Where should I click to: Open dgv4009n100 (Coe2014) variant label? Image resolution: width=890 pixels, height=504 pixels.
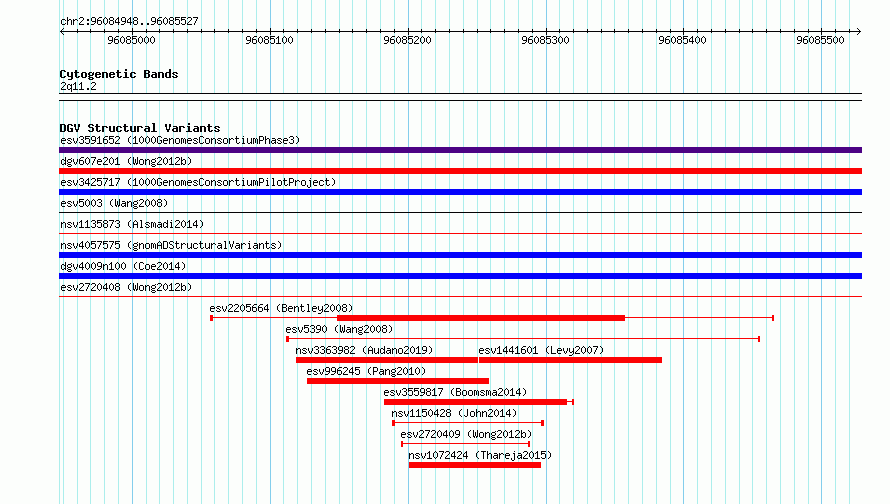click(123, 266)
